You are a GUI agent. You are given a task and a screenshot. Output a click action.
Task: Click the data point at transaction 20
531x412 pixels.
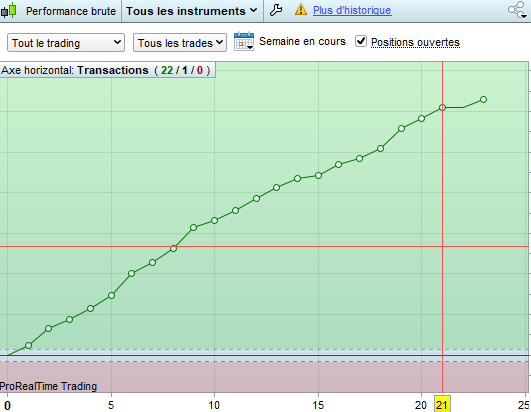tap(422, 118)
